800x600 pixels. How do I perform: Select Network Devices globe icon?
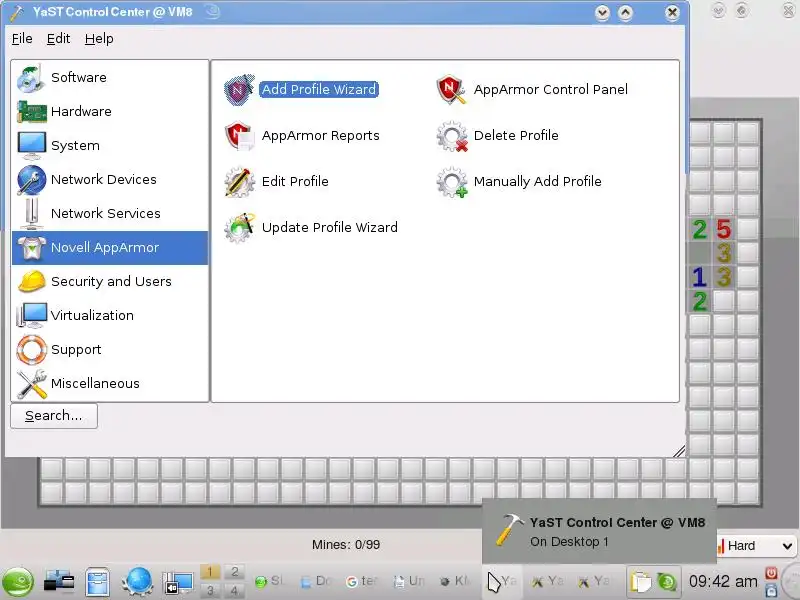pos(32,180)
